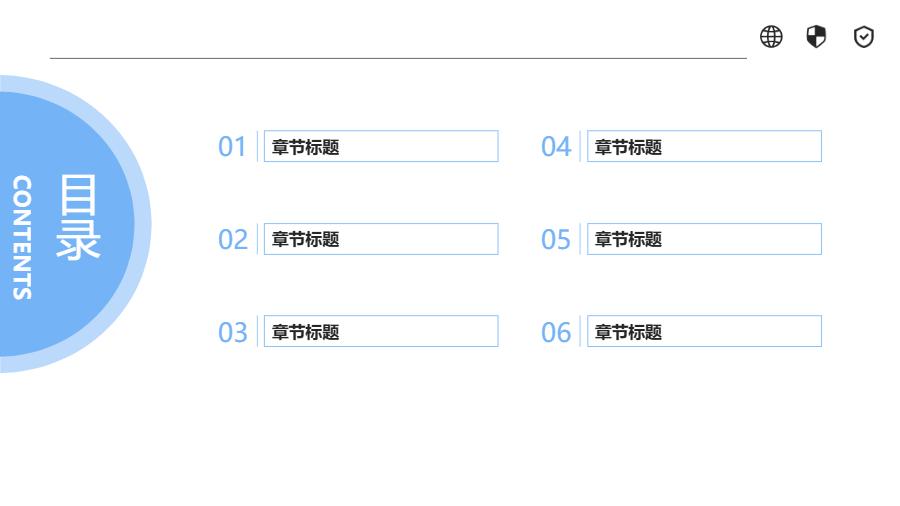The width and height of the screenshot is (900, 506).
Task: Click the number 06 label
Action: [555, 333]
